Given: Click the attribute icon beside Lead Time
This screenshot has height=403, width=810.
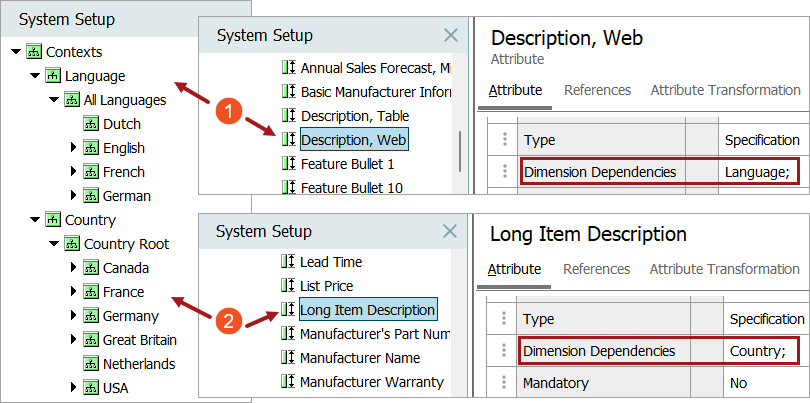Looking at the screenshot, I should click(289, 262).
